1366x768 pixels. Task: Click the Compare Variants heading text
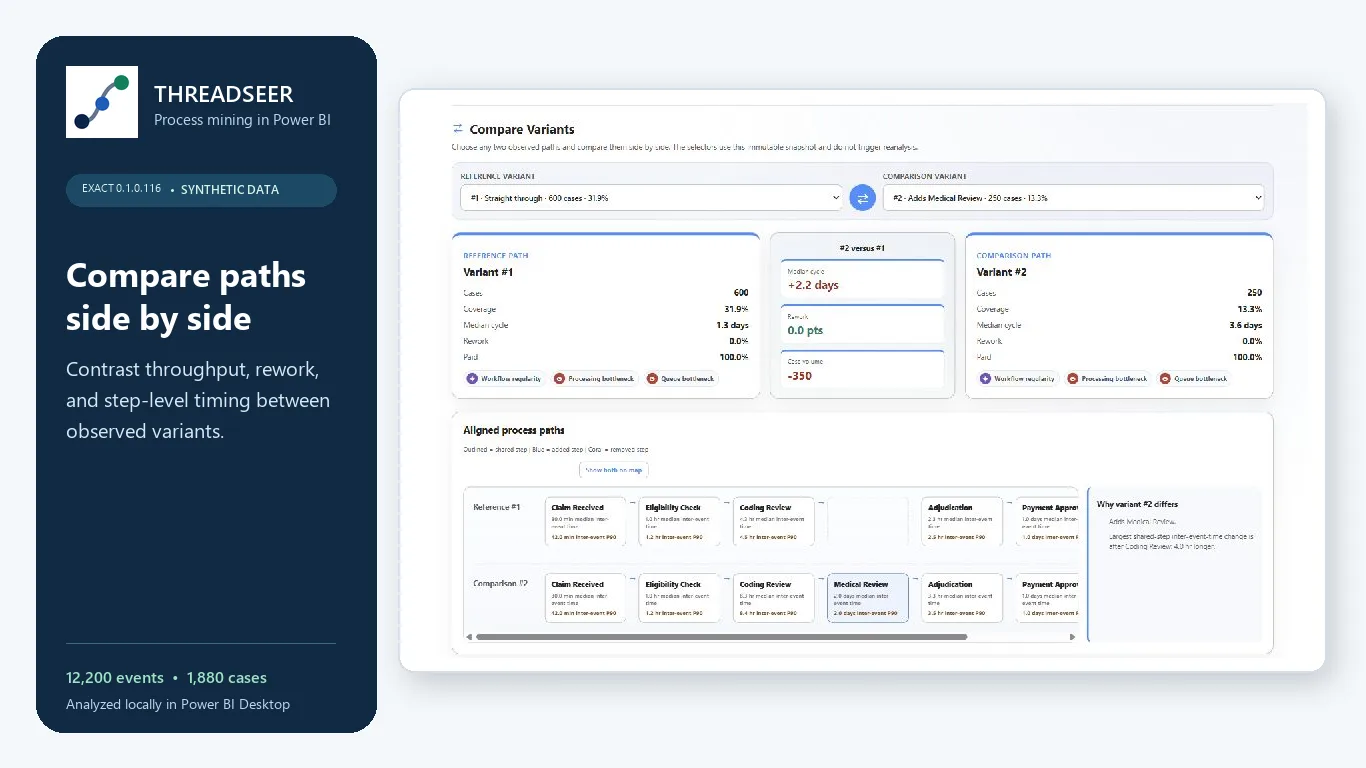tap(522, 129)
